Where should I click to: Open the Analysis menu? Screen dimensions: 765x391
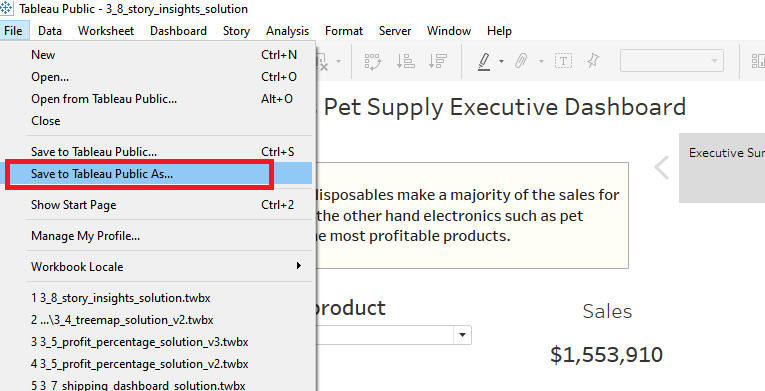point(287,31)
